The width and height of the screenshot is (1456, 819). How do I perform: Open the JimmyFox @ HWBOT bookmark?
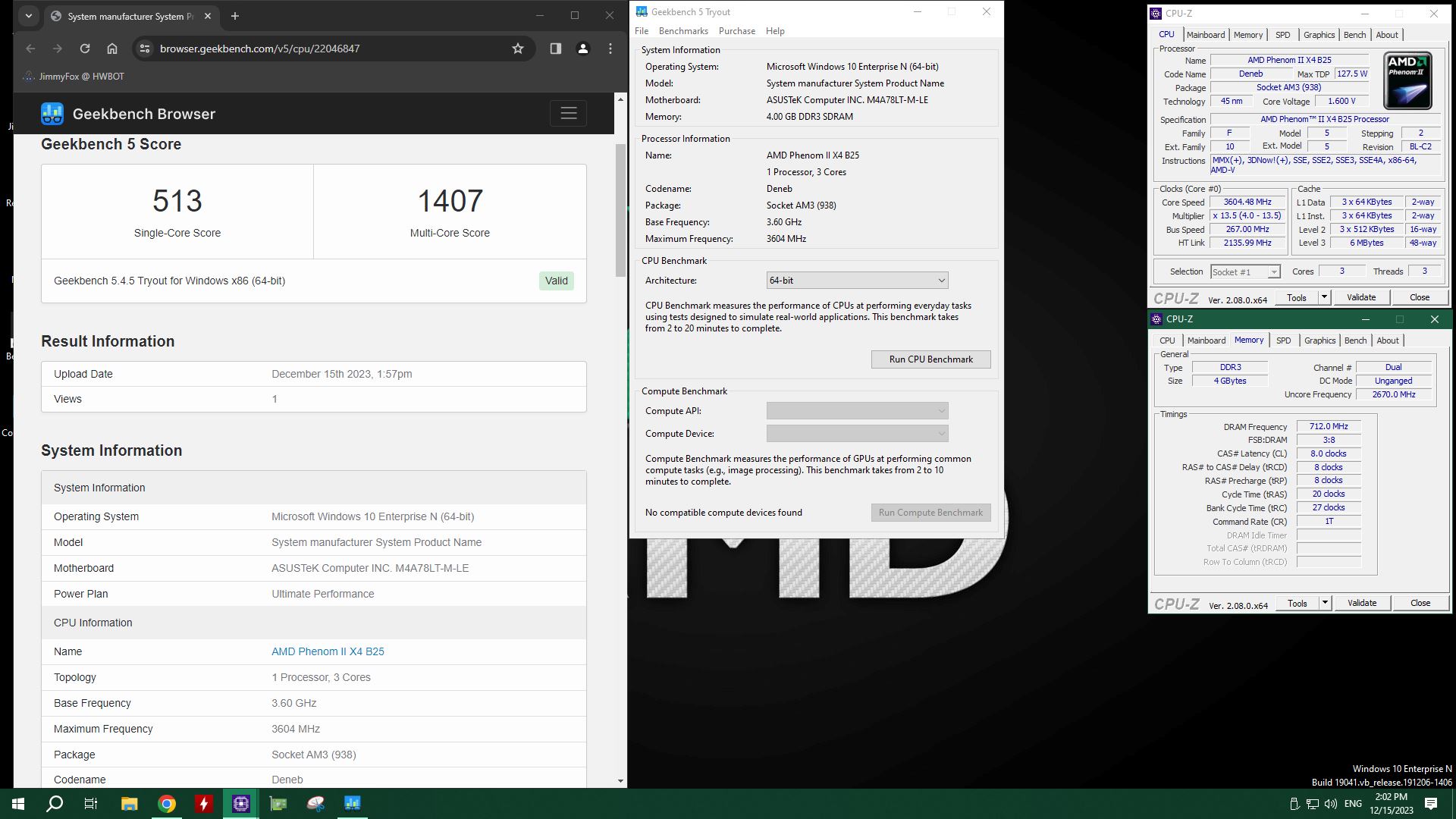coord(74,77)
